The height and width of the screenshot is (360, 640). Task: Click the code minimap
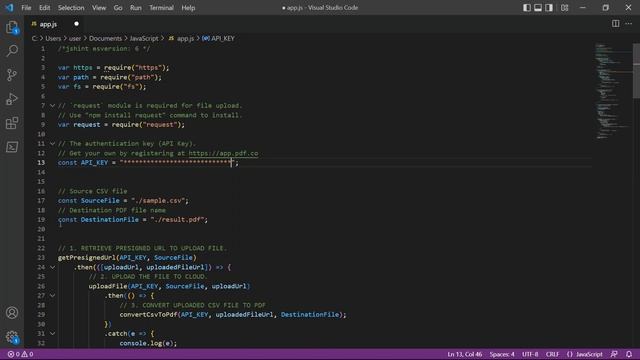pyautogui.click(x=612, y=92)
